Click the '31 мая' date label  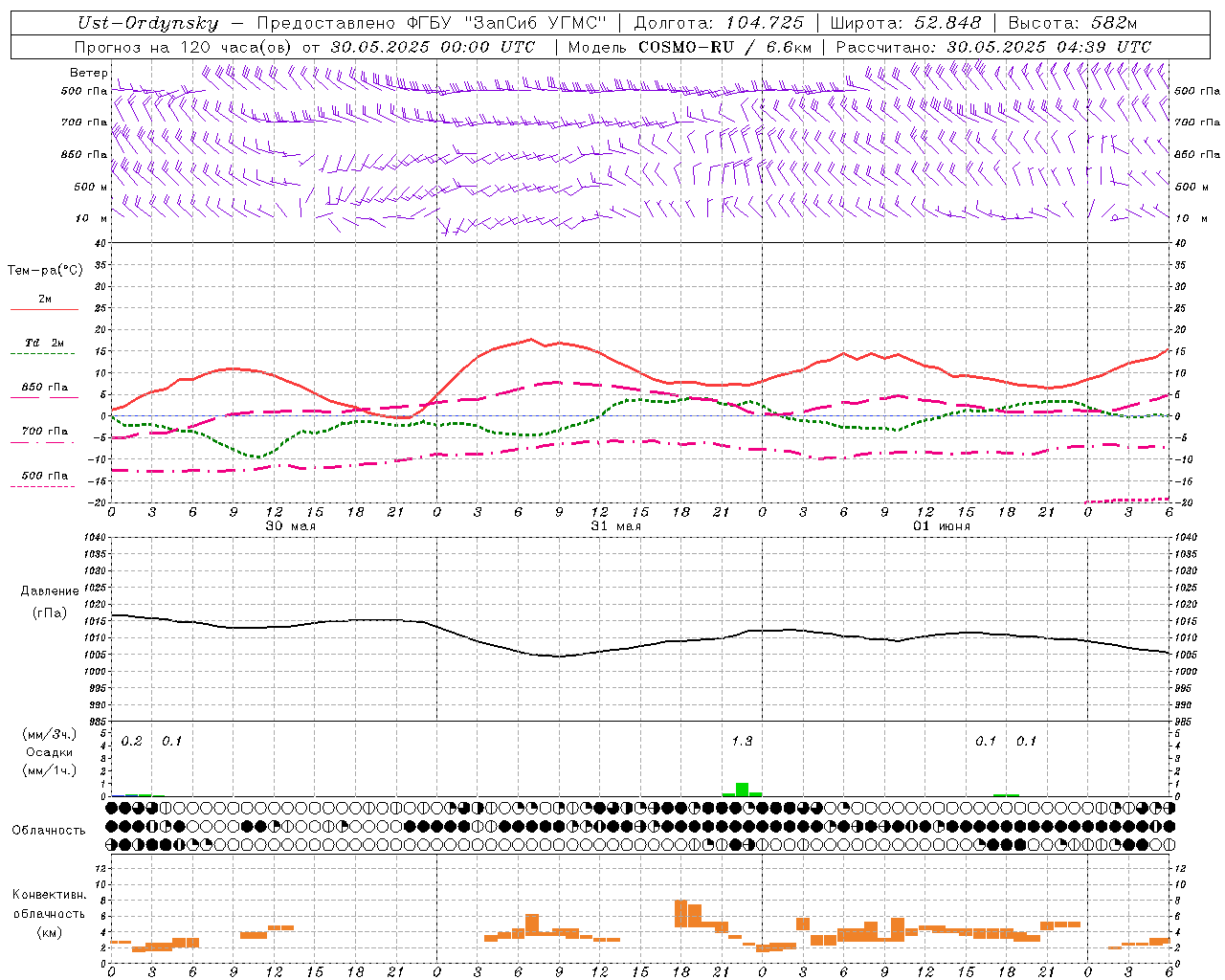615,526
